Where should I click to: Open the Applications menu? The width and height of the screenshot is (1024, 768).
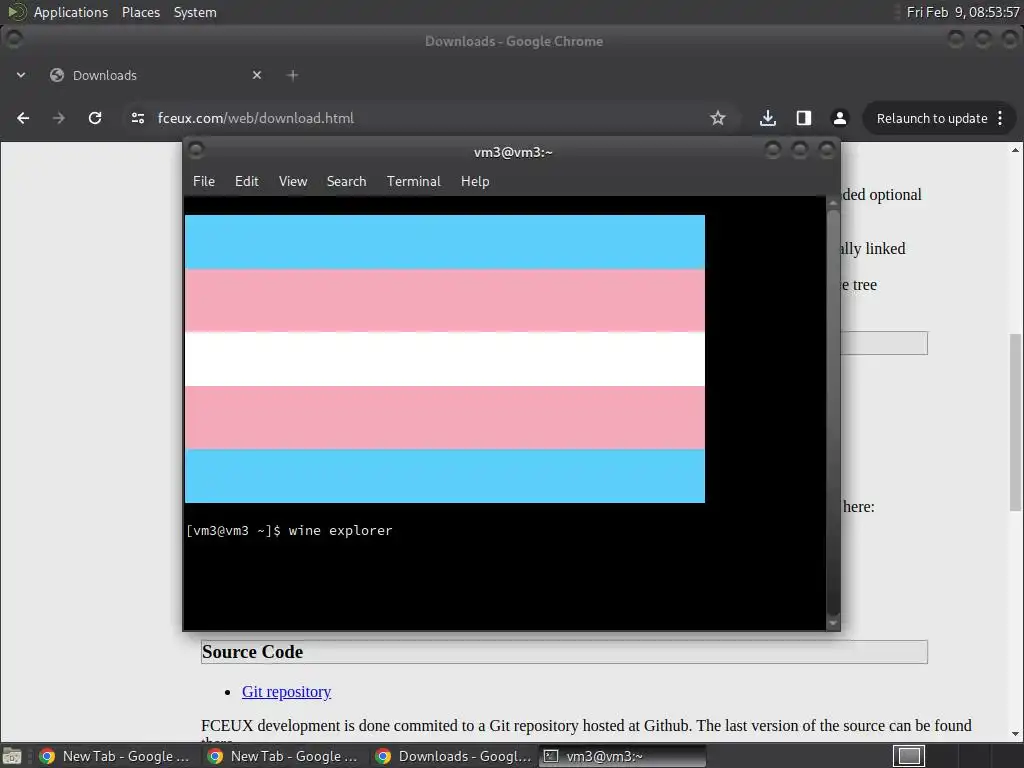(x=71, y=12)
